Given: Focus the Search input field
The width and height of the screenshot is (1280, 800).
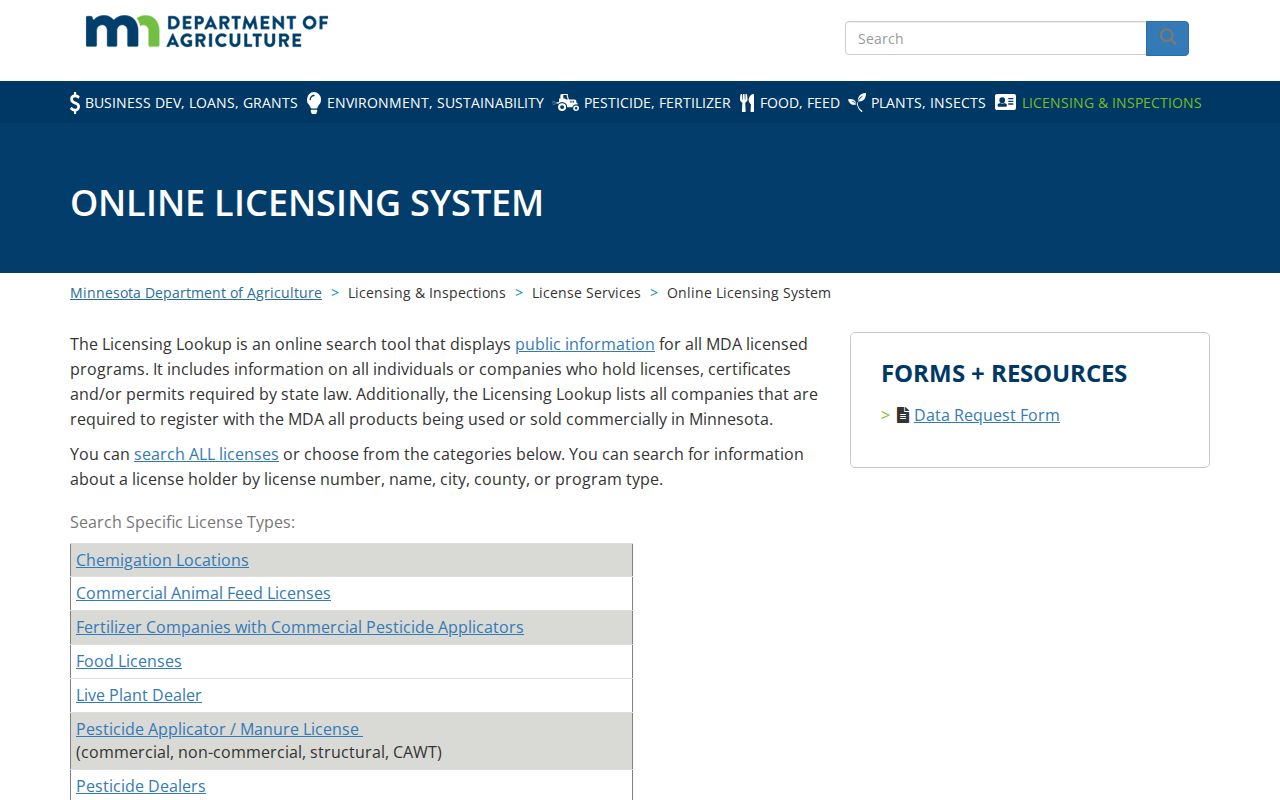Looking at the screenshot, I should 996,38.
